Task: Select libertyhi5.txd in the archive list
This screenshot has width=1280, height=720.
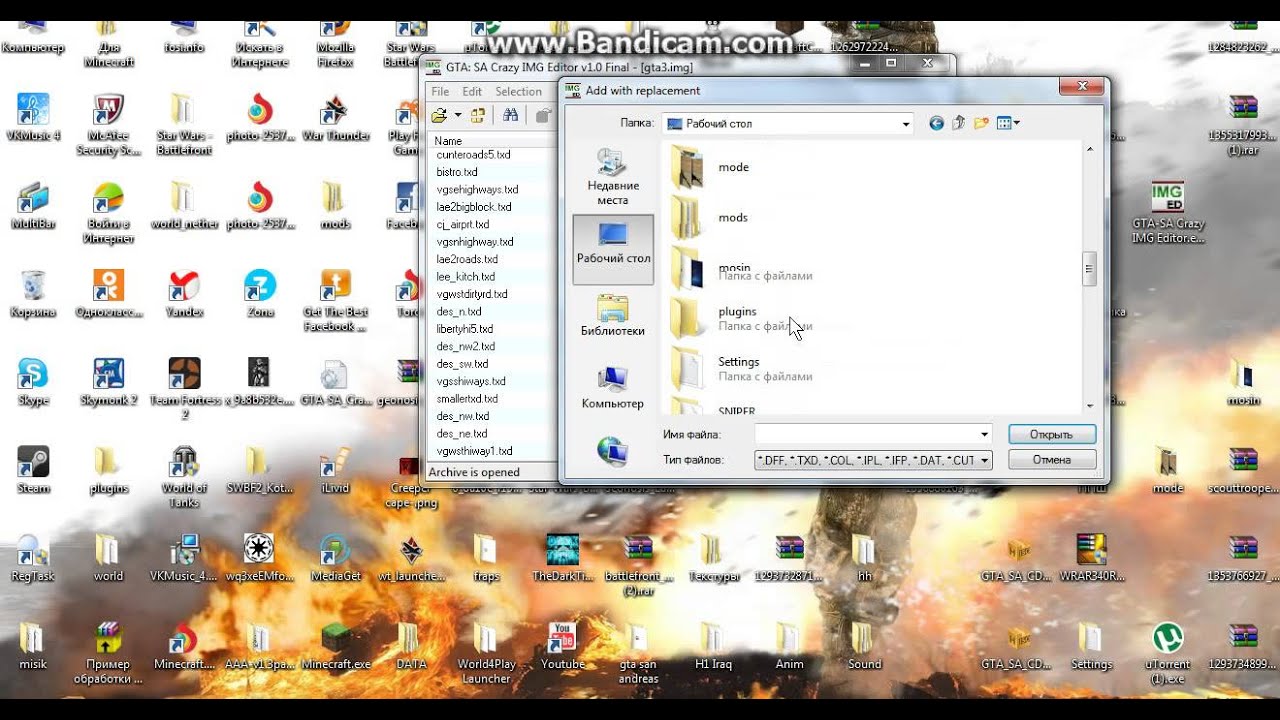Action: (x=465, y=329)
